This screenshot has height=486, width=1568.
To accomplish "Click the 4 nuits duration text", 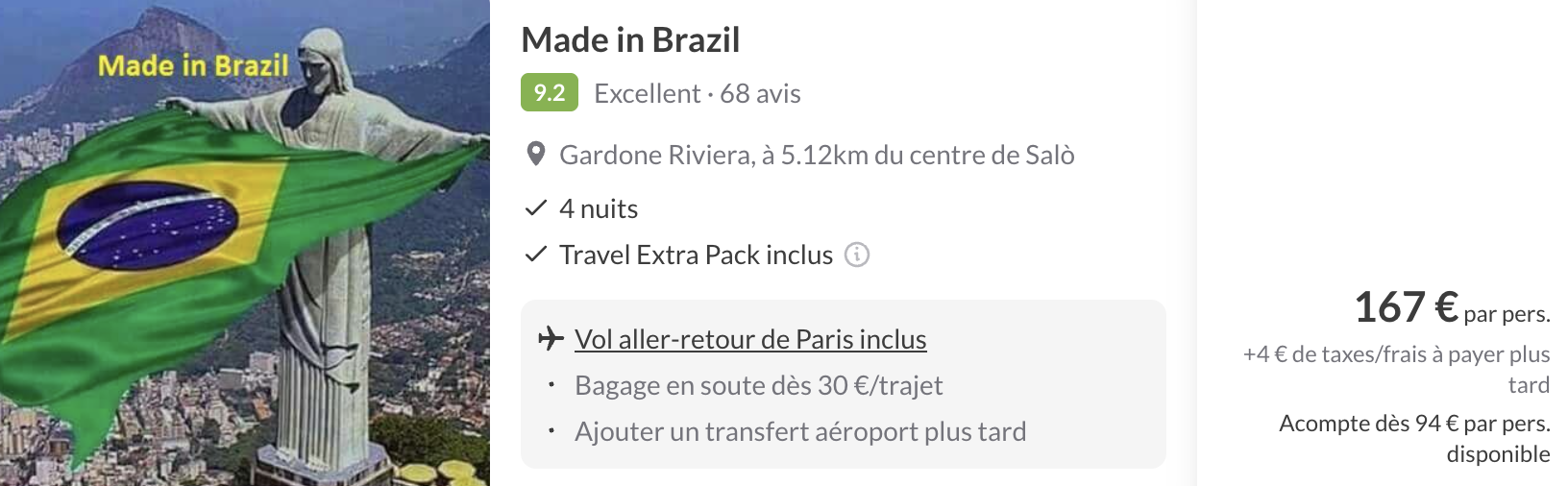I will coord(599,208).
